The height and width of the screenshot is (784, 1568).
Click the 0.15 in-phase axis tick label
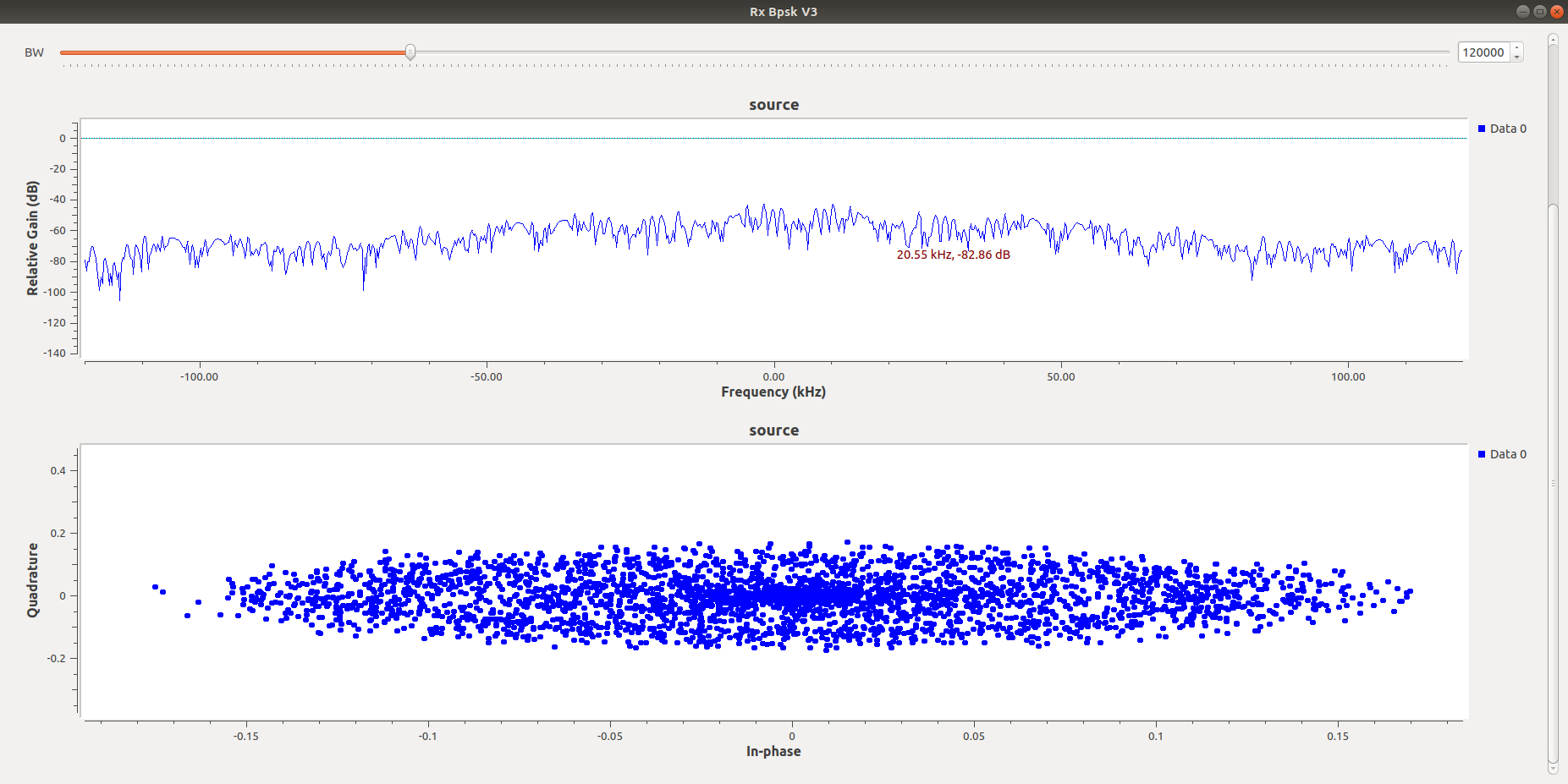[x=1338, y=737]
